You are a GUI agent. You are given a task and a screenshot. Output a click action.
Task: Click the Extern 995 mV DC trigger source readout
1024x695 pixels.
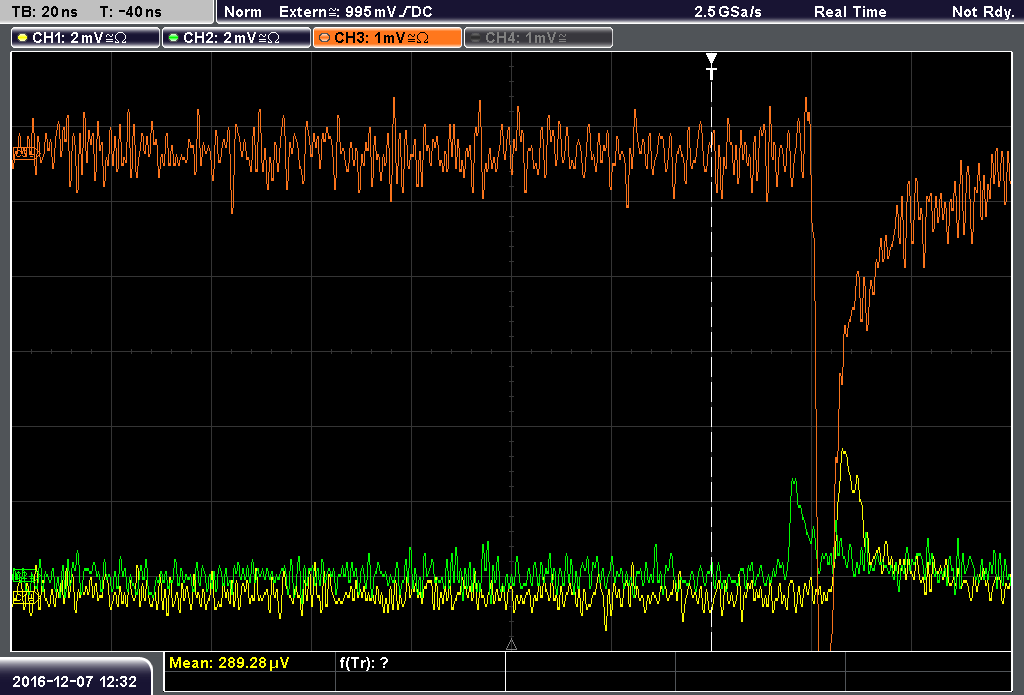pos(355,12)
